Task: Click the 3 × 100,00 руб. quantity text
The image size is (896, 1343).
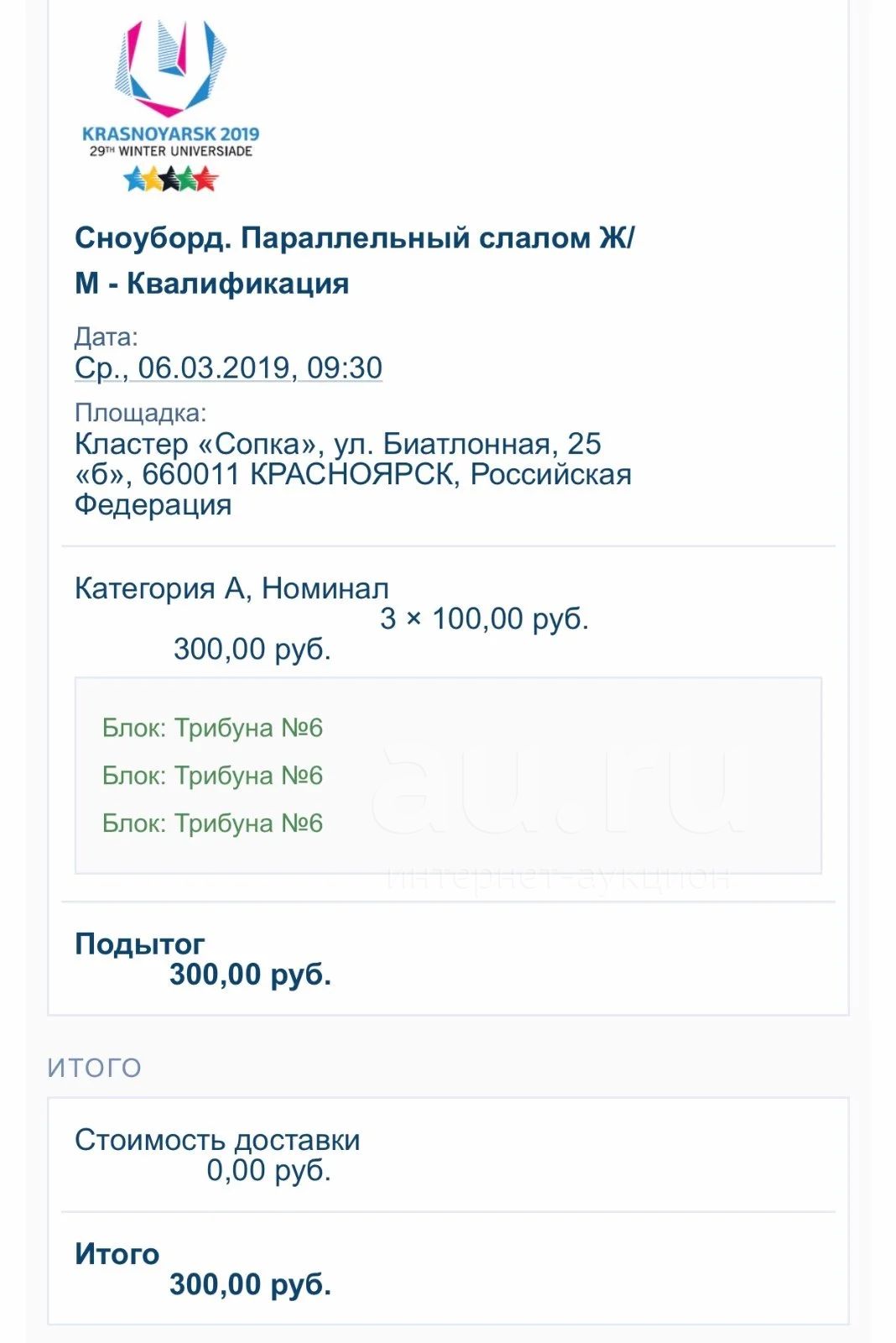Action: [x=485, y=619]
